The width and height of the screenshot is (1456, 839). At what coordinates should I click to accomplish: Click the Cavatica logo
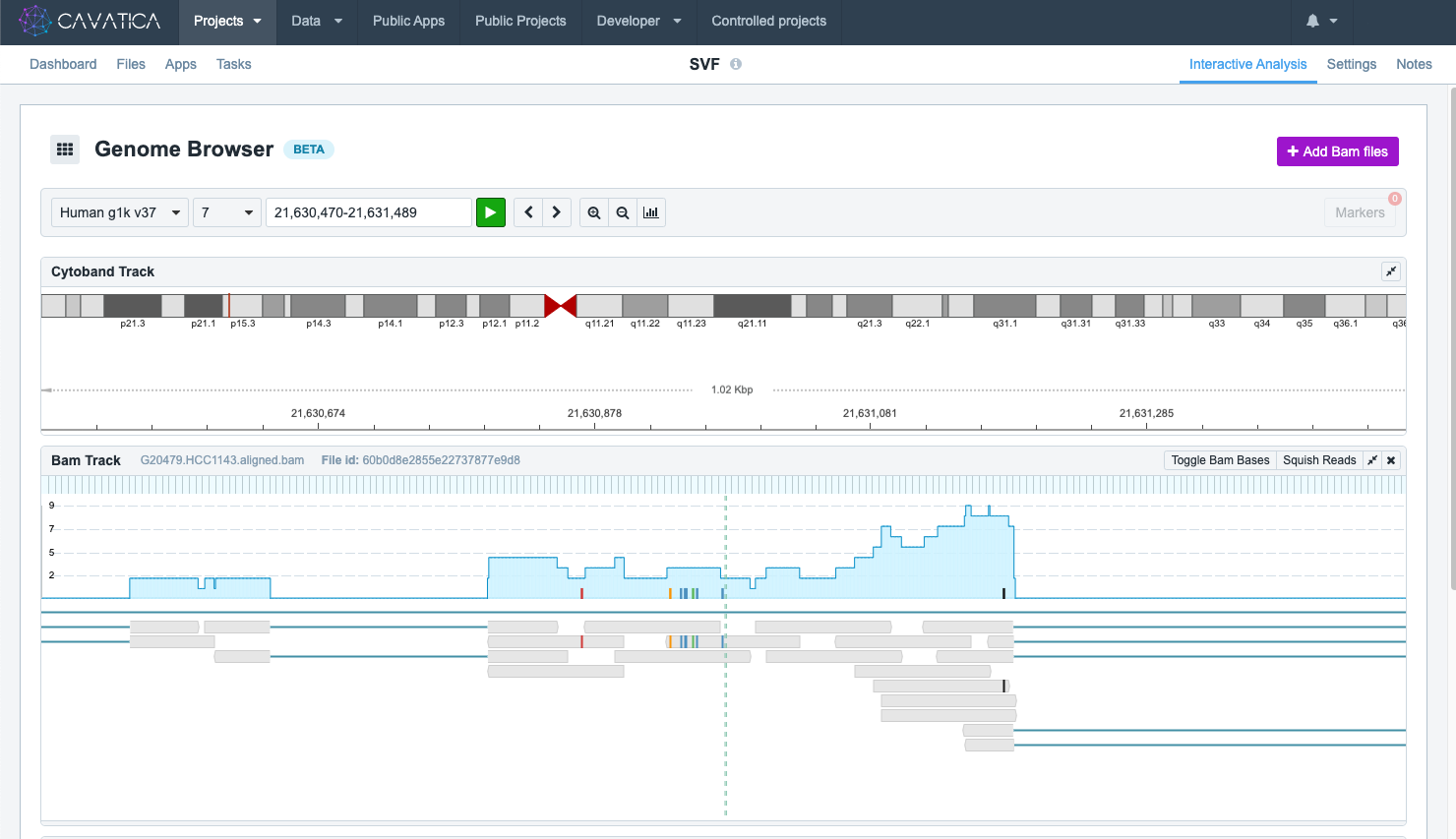coord(90,21)
